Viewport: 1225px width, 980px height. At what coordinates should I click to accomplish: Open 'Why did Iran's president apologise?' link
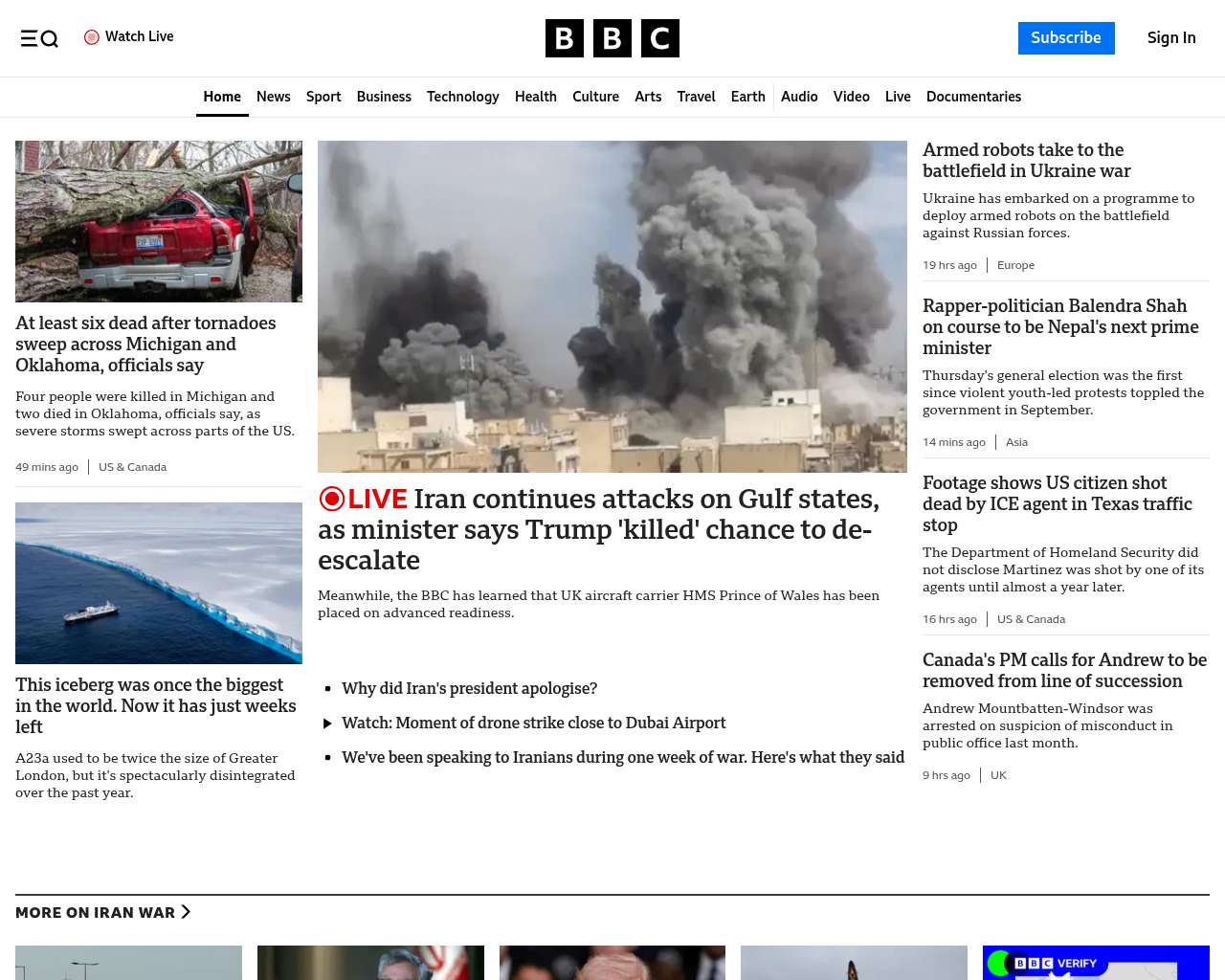pyautogui.click(x=469, y=688)
